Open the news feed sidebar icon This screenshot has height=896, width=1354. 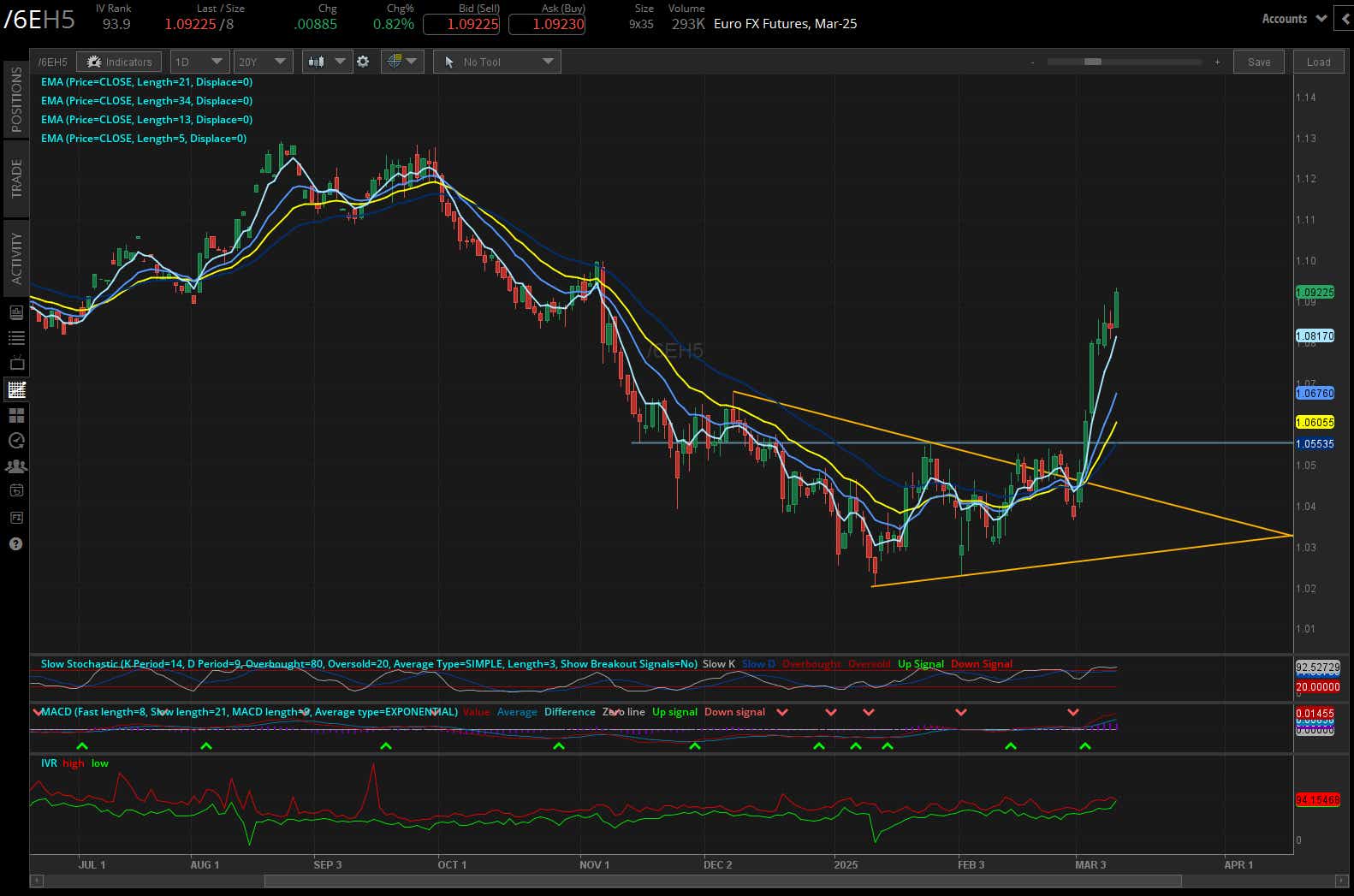[x=16, y=313]
